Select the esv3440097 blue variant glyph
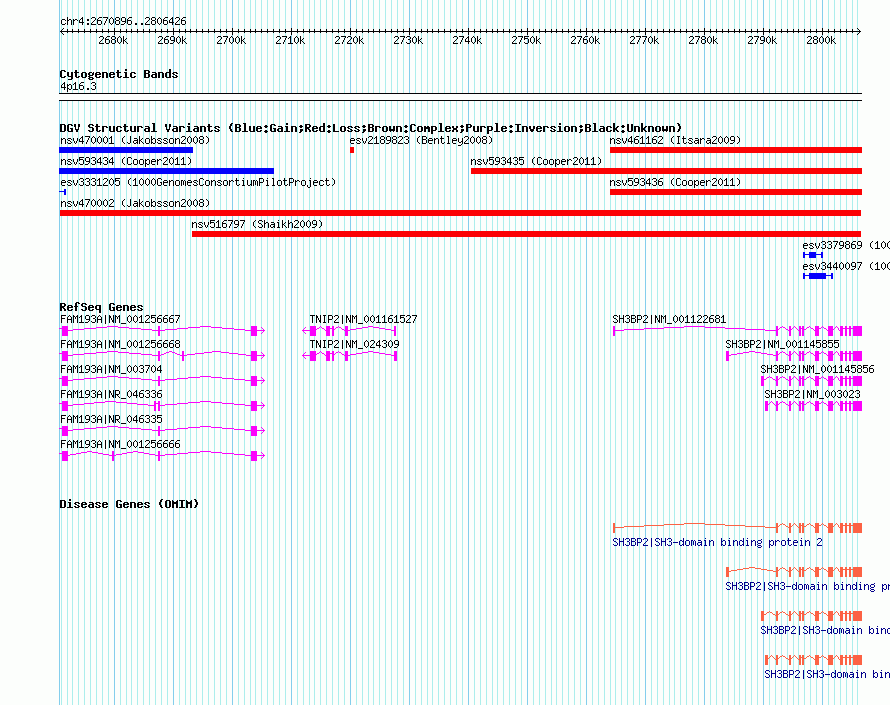This screenshot has height=705, width=890. point(818,276)
